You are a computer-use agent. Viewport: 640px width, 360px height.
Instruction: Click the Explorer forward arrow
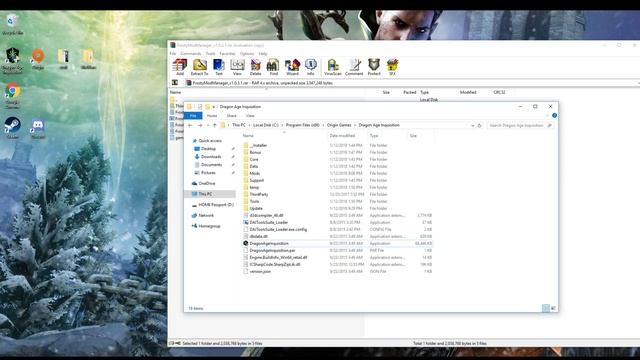[x=200, y=126]
